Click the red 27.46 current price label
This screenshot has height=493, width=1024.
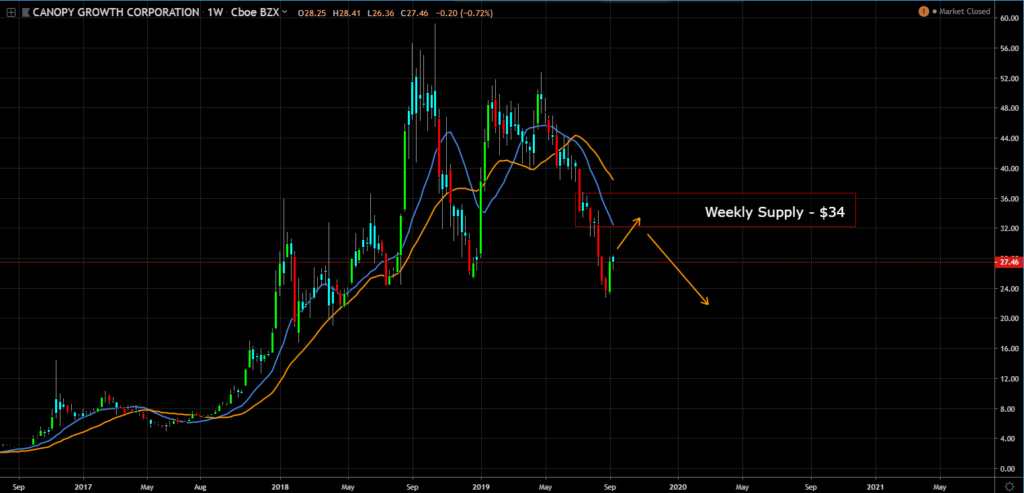coord(1008,262)
